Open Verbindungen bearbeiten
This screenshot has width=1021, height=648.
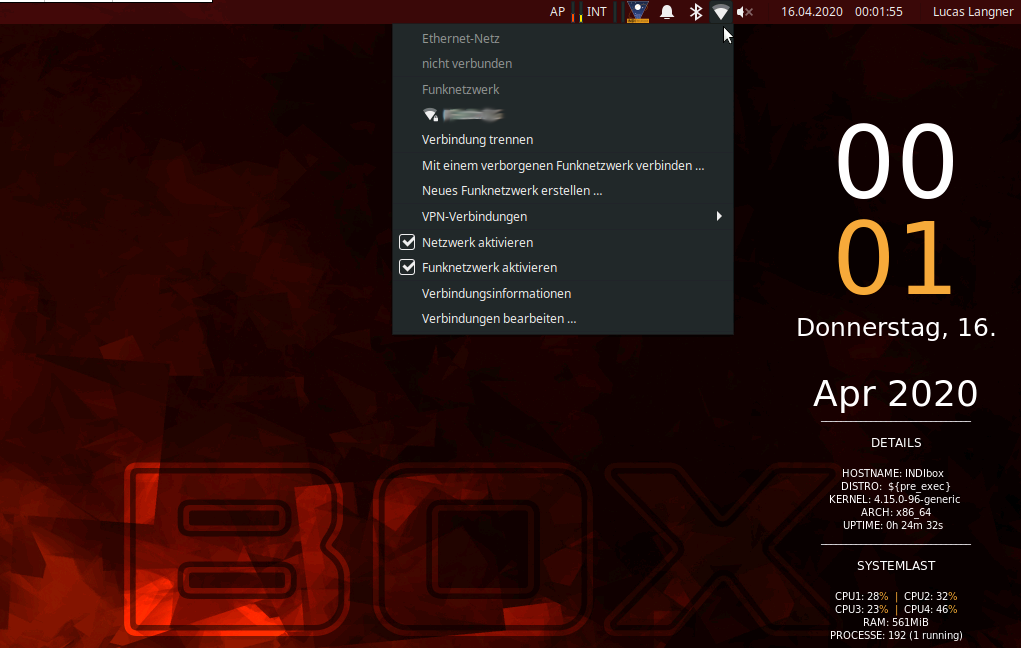tap(499, 319)
